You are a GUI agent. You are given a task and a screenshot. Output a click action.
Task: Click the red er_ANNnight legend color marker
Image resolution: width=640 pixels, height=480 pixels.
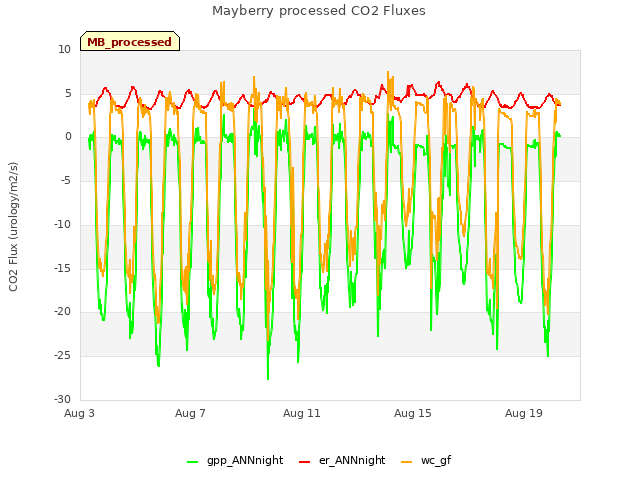pos(304,462)
